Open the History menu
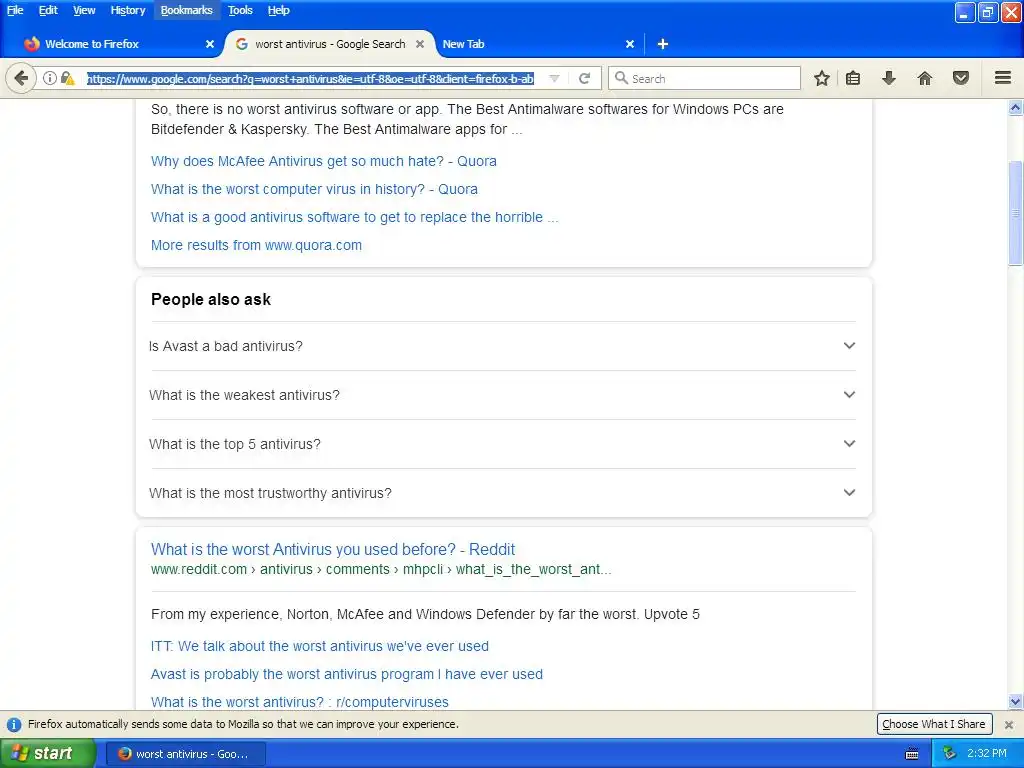The height and width of the screenshot is (768, 1024). tap(128, 10)
